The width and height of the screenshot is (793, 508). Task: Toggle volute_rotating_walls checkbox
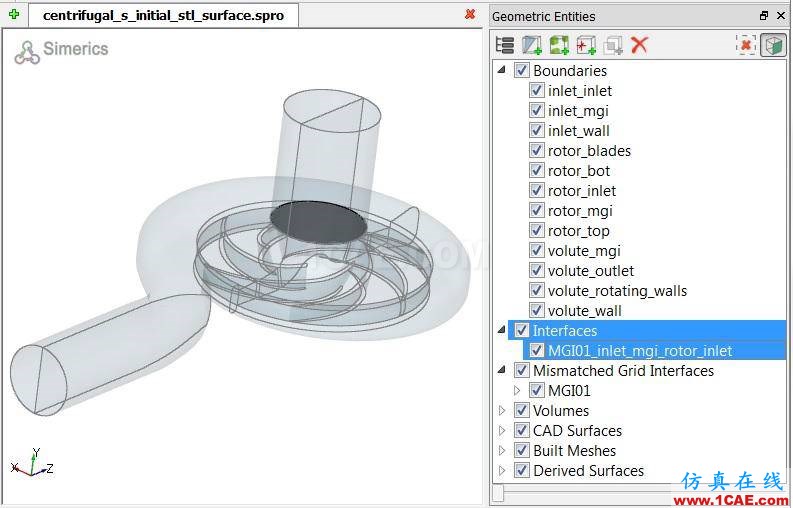pos(537,290)
